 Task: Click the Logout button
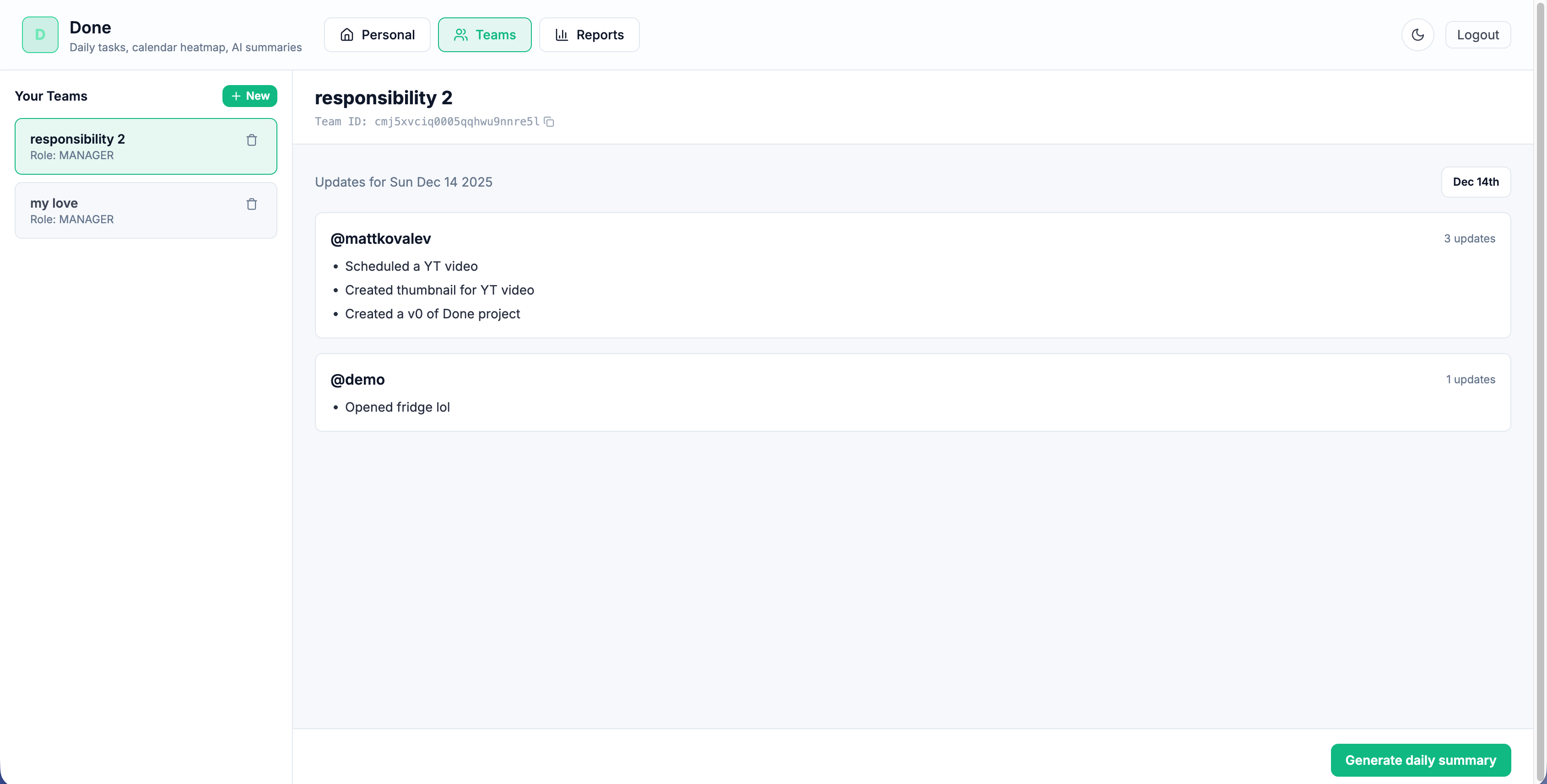(1477, 34)
